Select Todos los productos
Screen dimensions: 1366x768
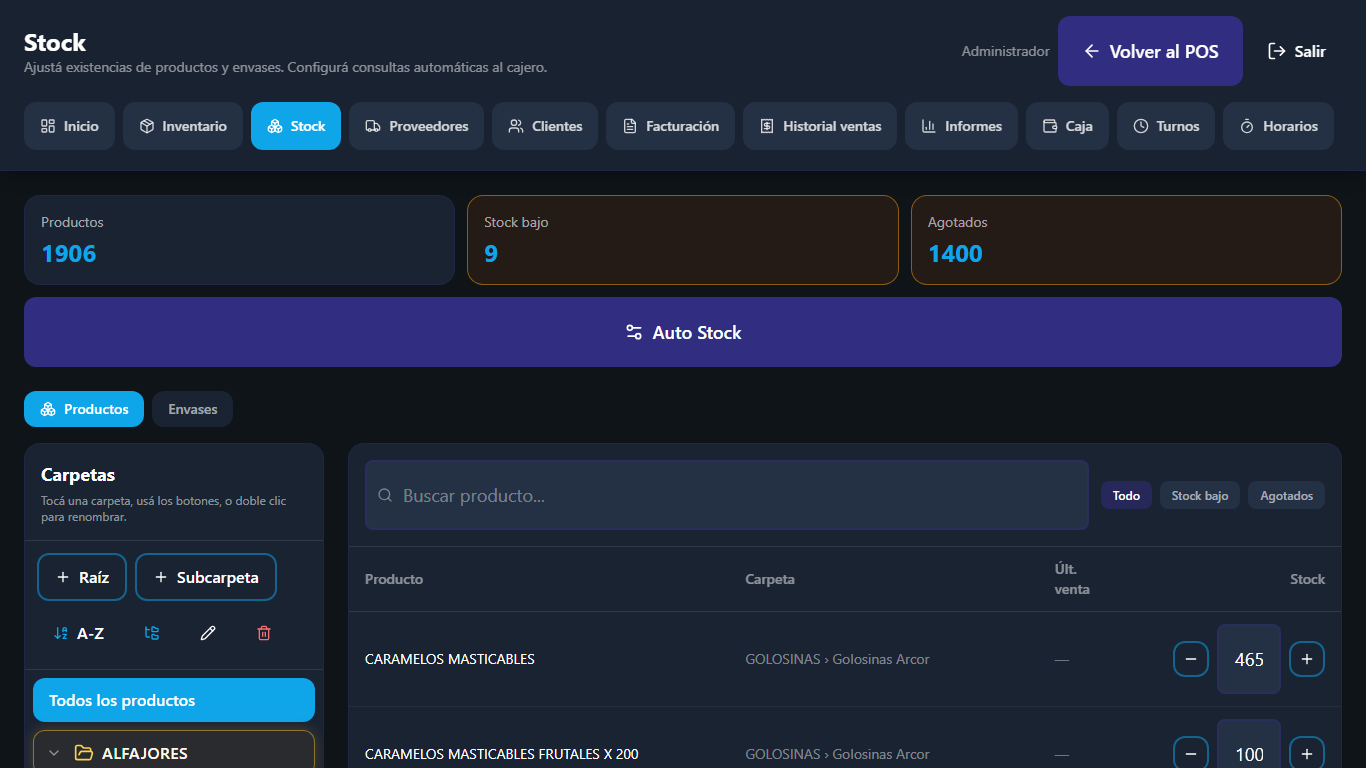(174, 700)
